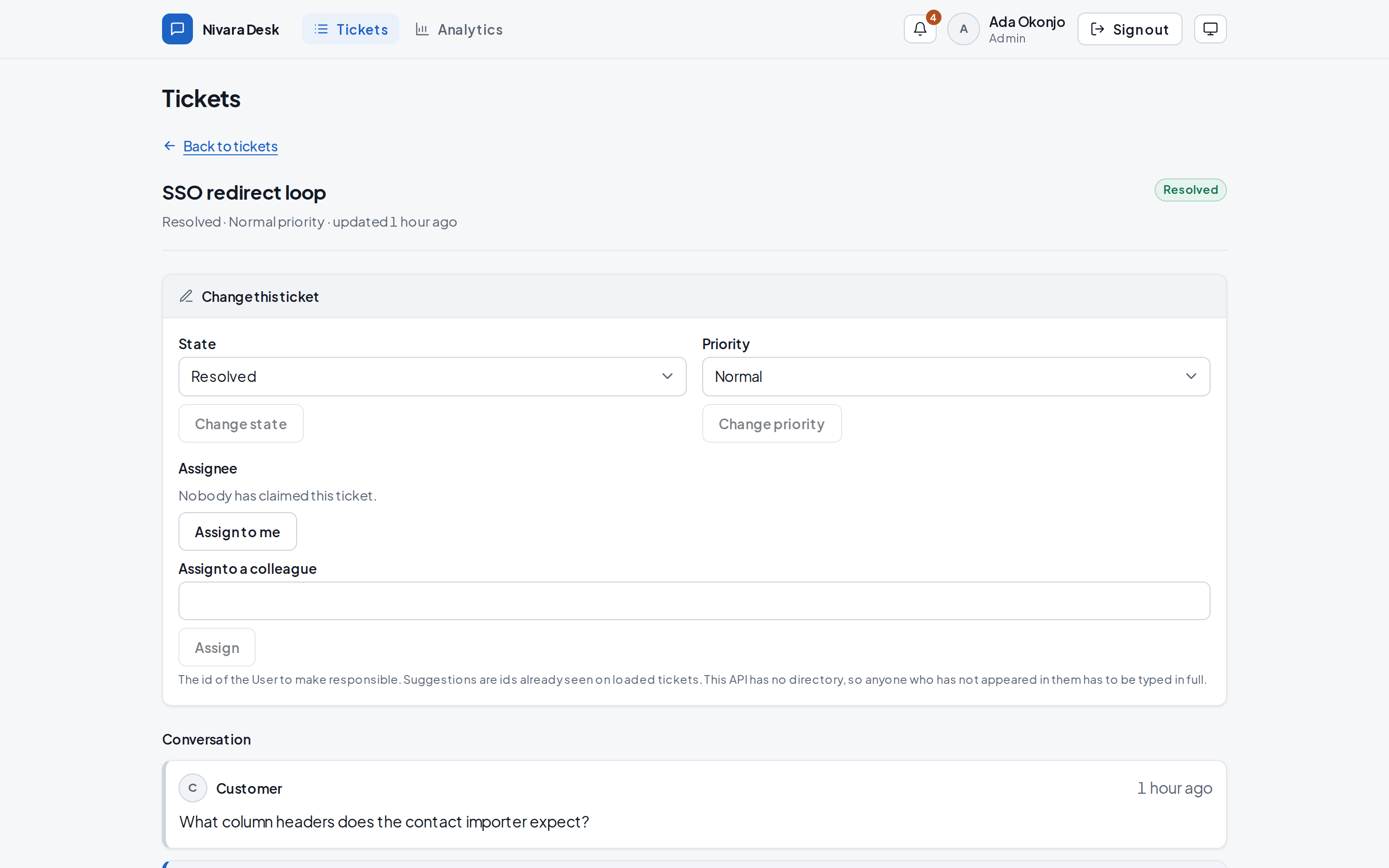Click the Conversation section heading
This screenshot has width=1389, height=868.
[206, 739]
